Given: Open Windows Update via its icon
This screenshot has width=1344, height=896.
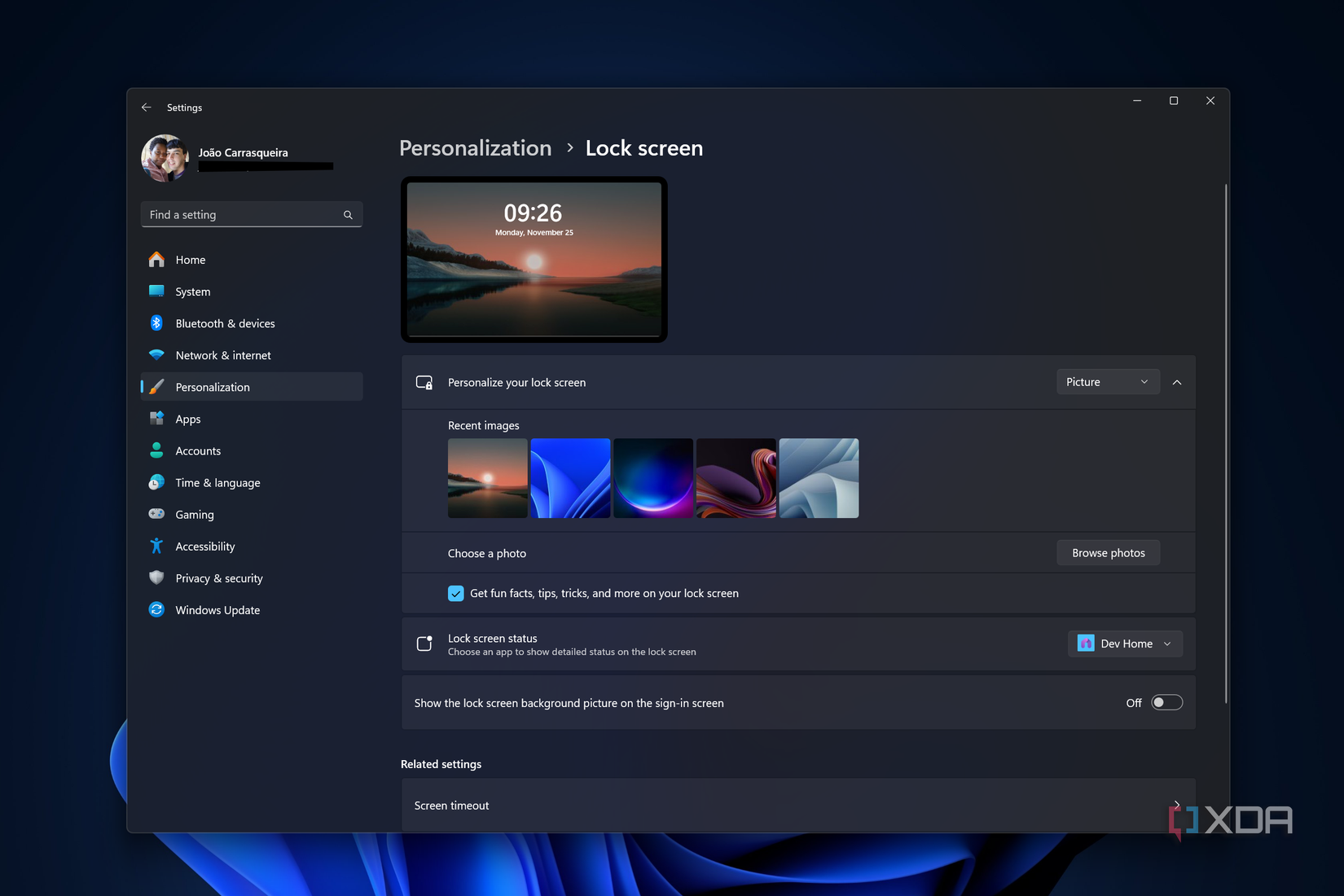Looking at the screenshot, I should click(x=156, y=609).
